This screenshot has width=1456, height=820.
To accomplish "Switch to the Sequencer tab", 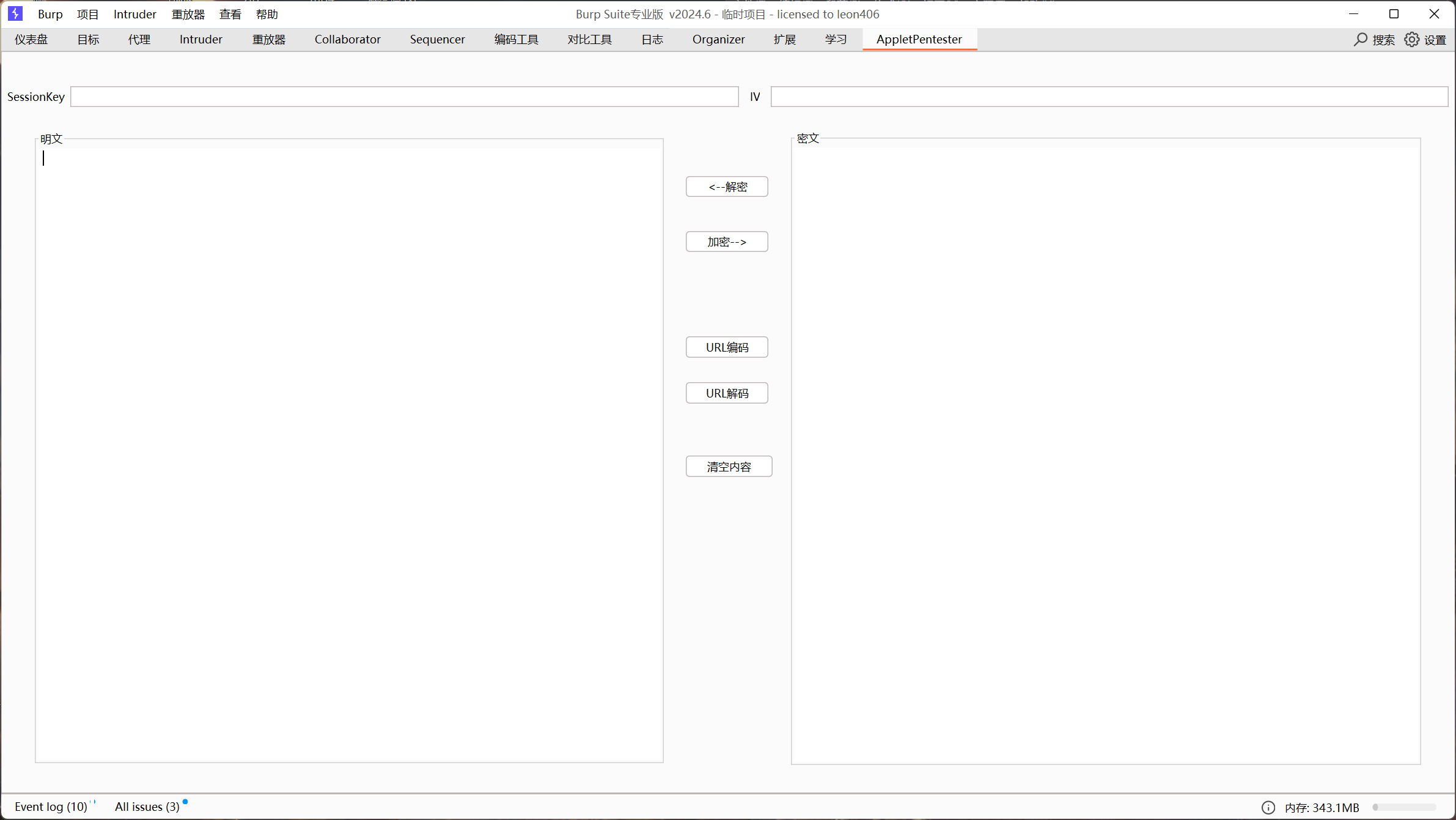I will pos(437,40).
